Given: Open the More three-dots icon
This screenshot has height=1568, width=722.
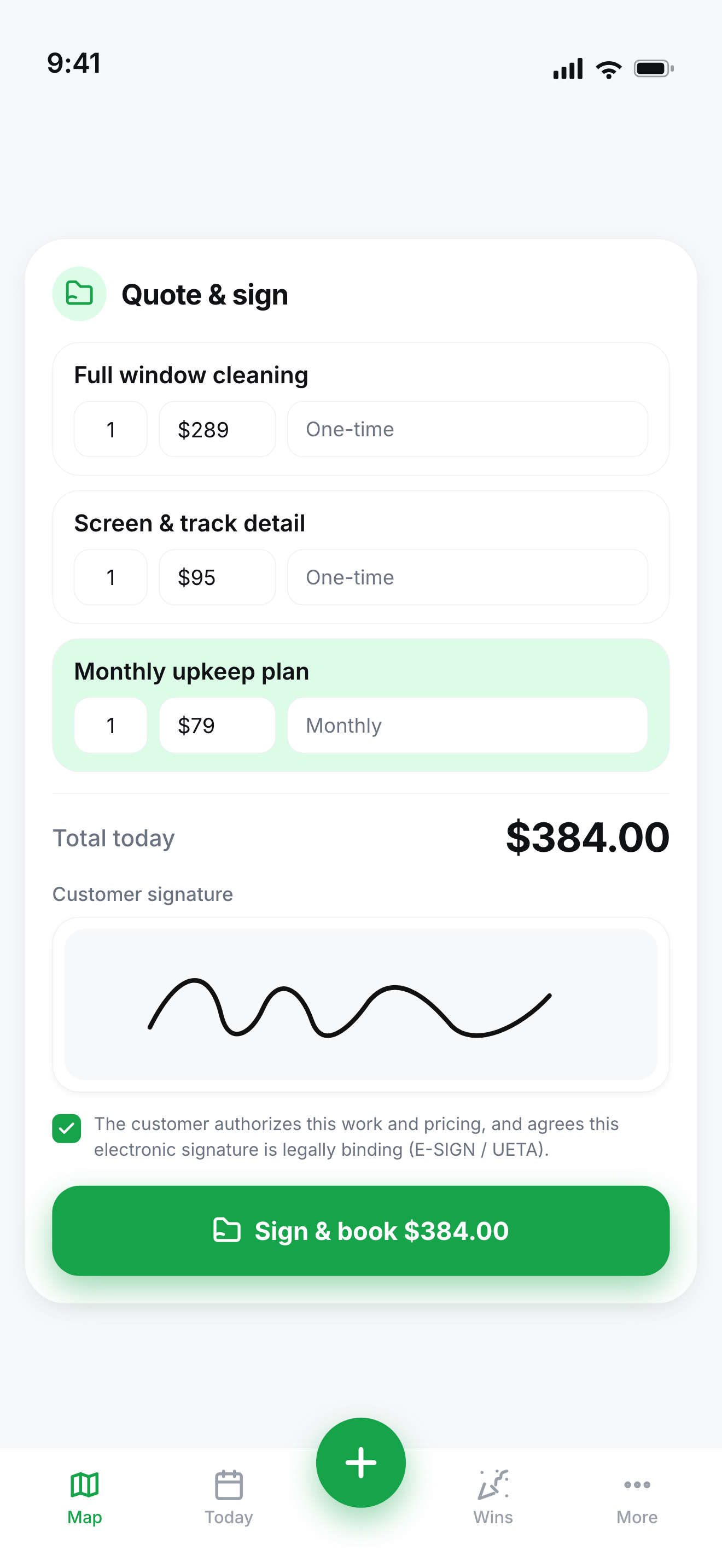Looking at the screenshot, I should 637,1484.
